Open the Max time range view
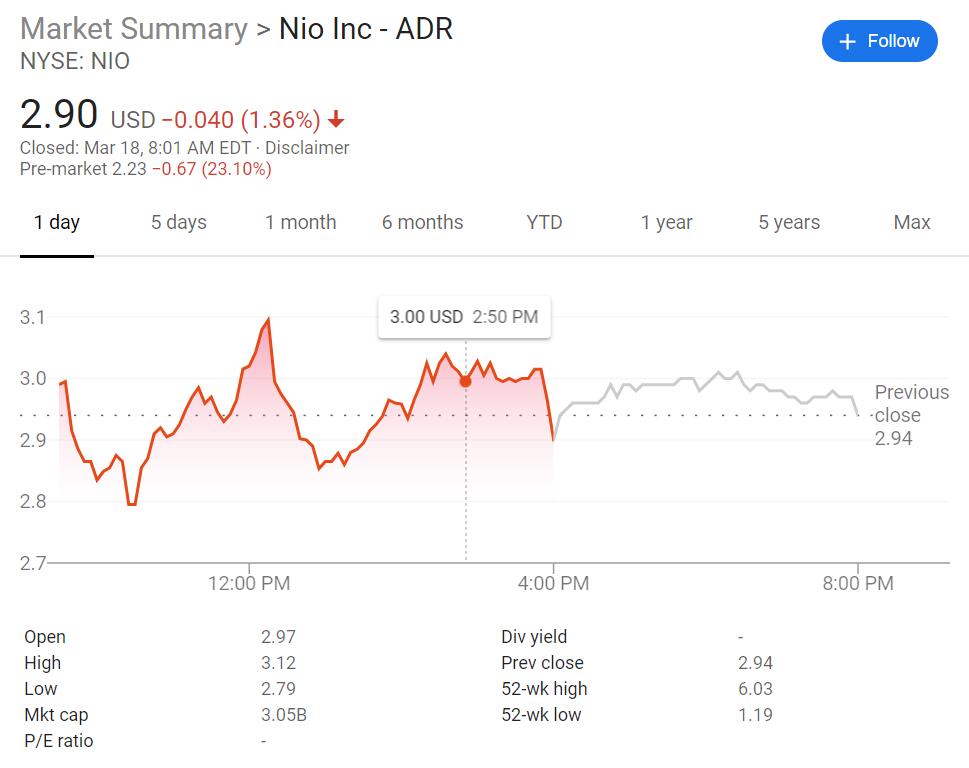The height and width of the screenshot is (768, 969). pos(910,222)
